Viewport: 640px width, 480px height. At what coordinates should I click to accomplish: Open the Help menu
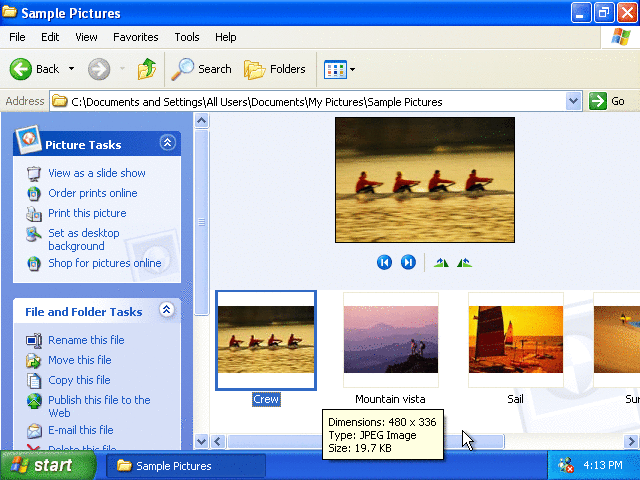(226, 37)
